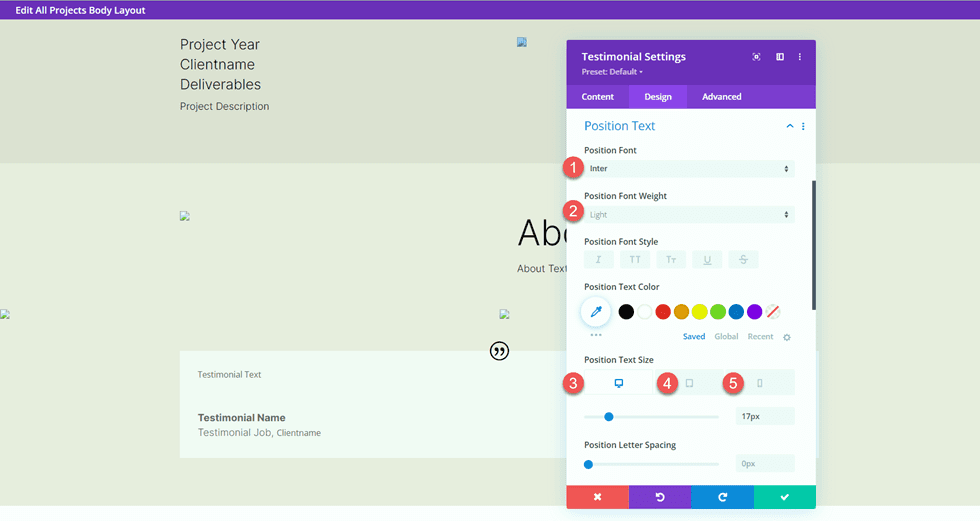Click the About Text paragraph
The image size is (980, 521).
pyautogui.click(x=541, y=269)
